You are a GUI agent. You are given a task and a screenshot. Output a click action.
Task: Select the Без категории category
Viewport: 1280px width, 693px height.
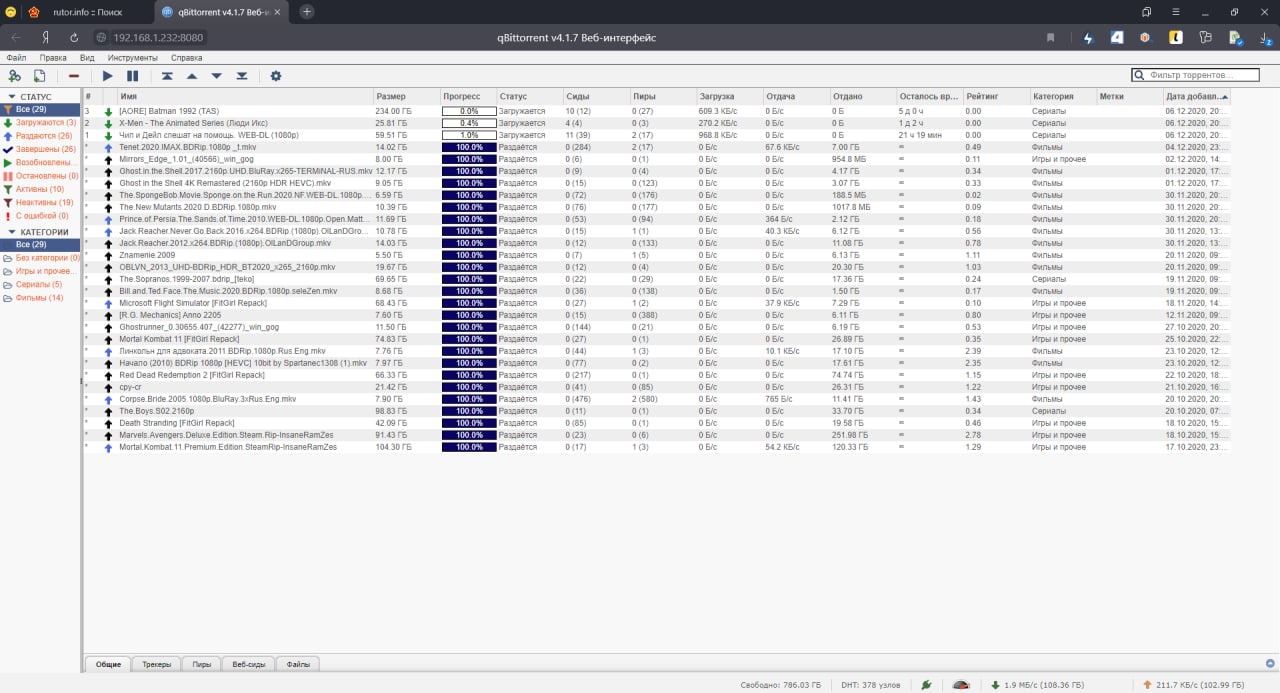40,257
